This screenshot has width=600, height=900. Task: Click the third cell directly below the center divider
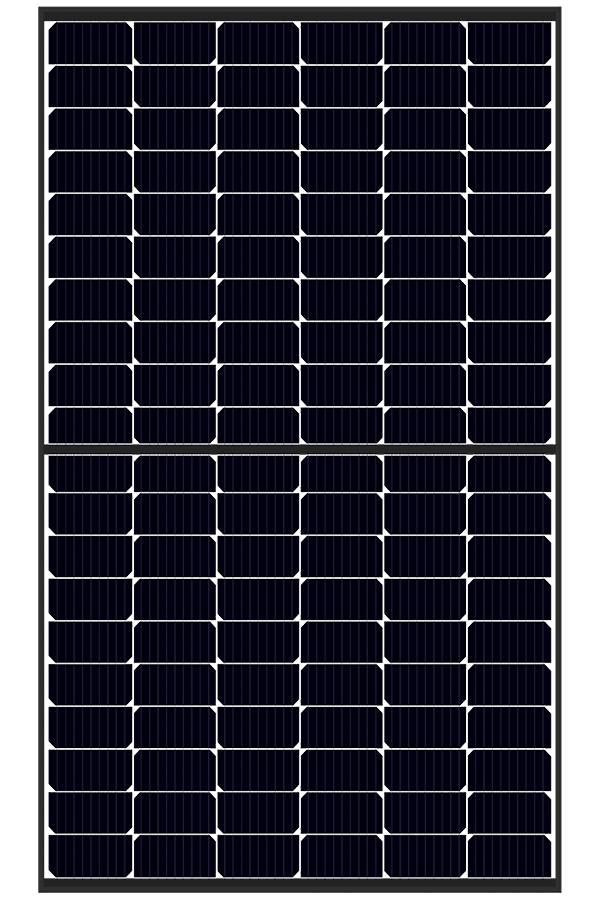pyautogui.click(x=258, y=474)
